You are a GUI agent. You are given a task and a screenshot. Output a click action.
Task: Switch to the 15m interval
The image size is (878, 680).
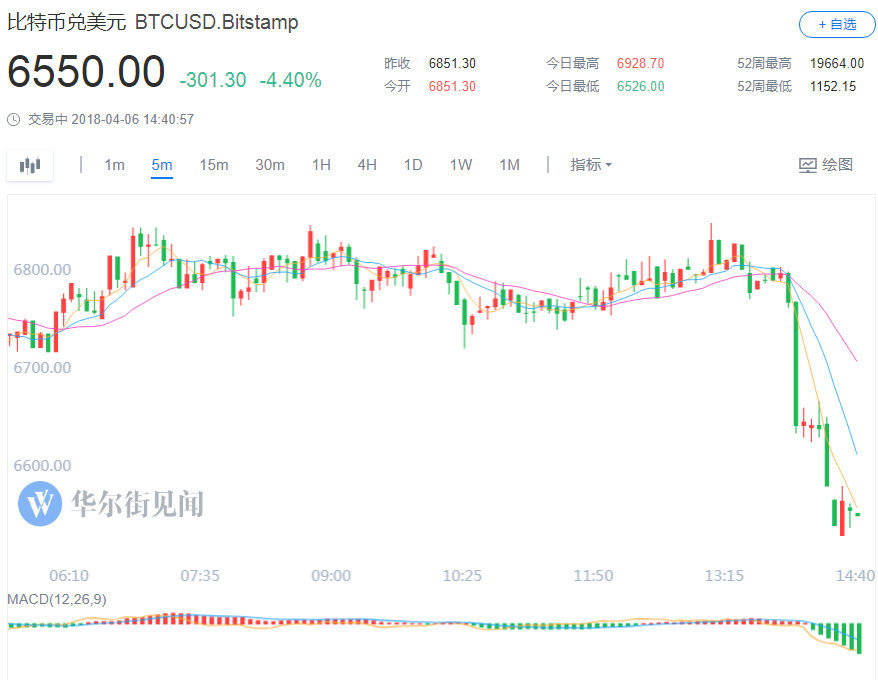(213, 165)
